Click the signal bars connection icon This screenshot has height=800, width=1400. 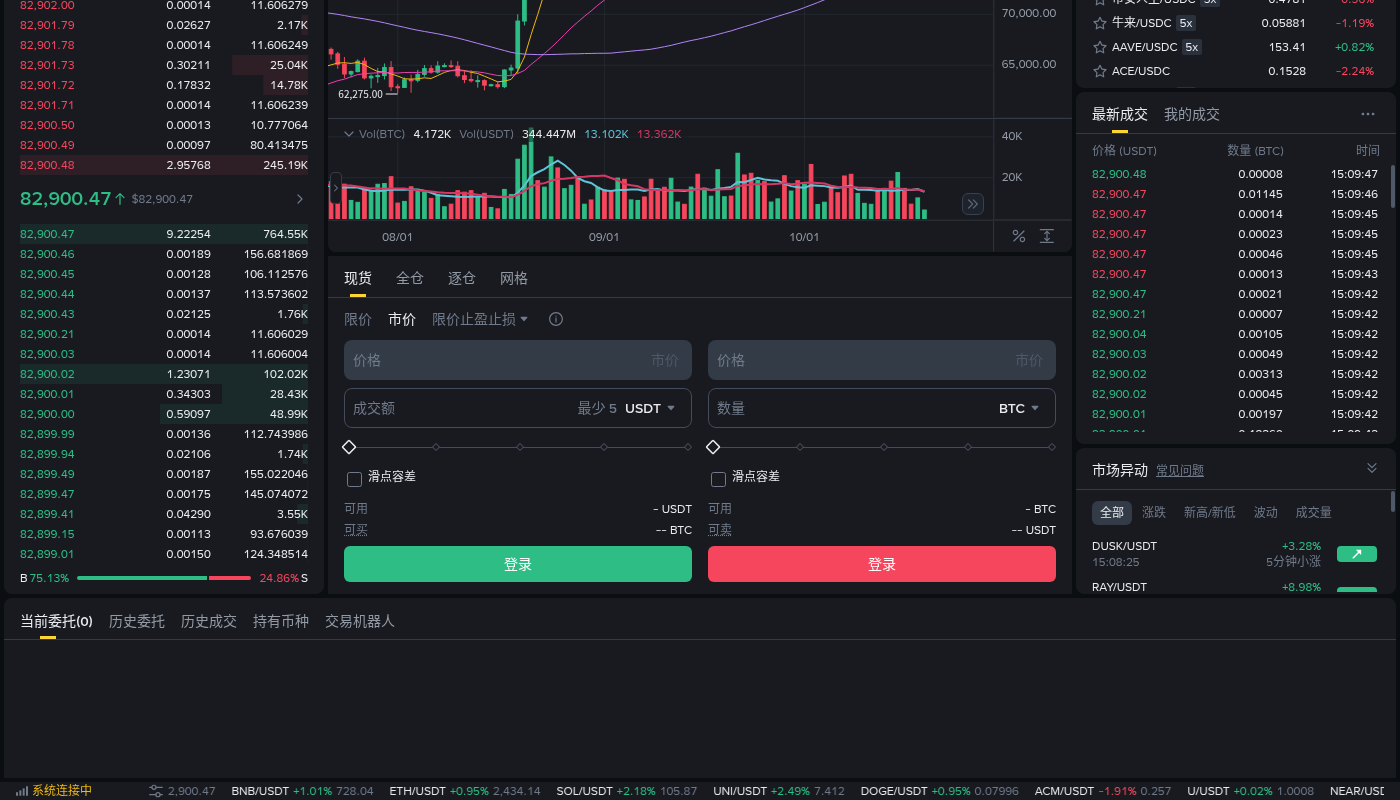22,791
